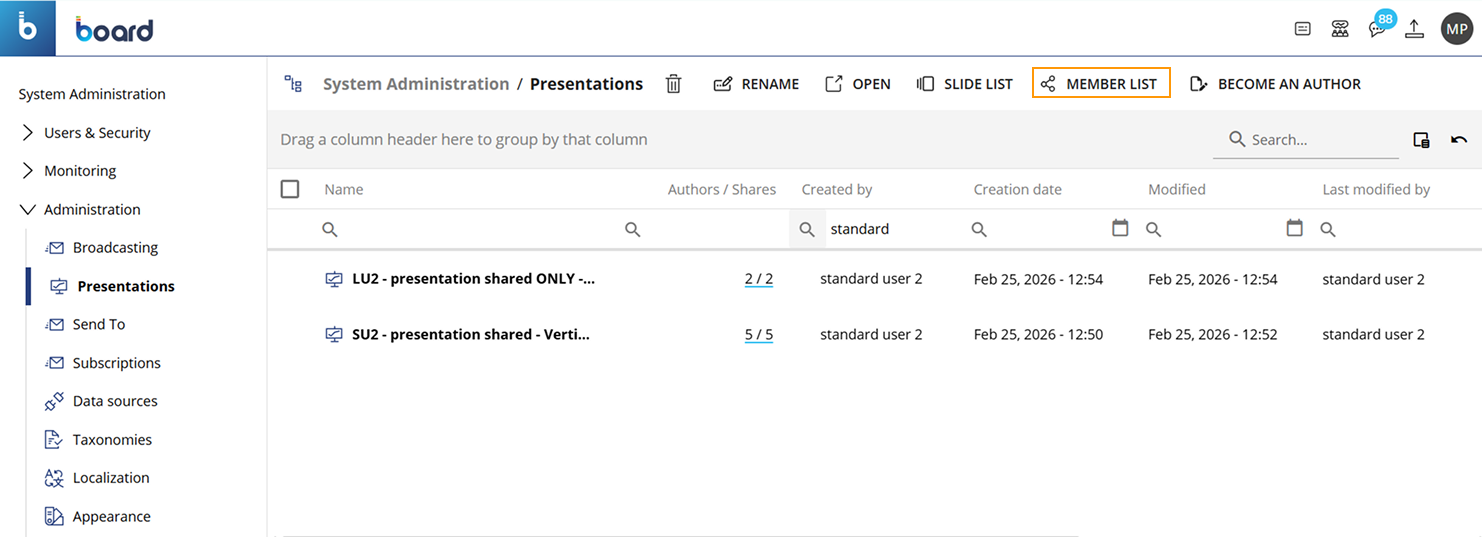Open Presentations in sidebar
The height and width of the screenshot is (537, 1482).
(x=126, y=286)
